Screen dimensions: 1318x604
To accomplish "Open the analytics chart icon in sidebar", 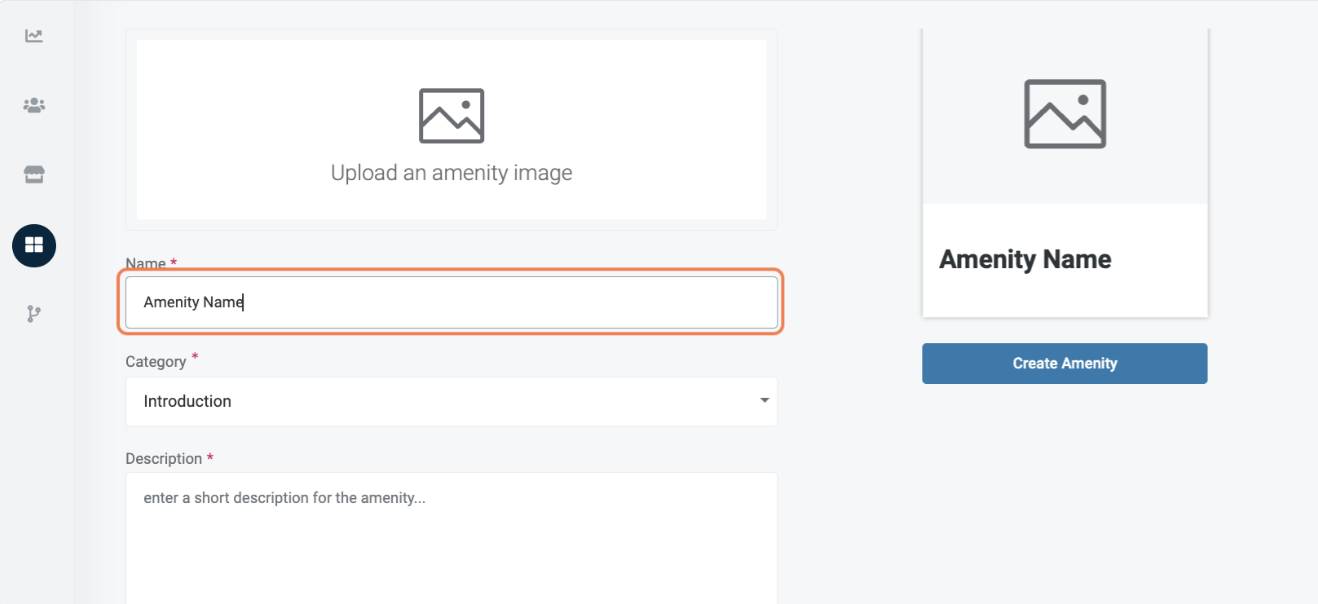I will (x=34, y=36).
